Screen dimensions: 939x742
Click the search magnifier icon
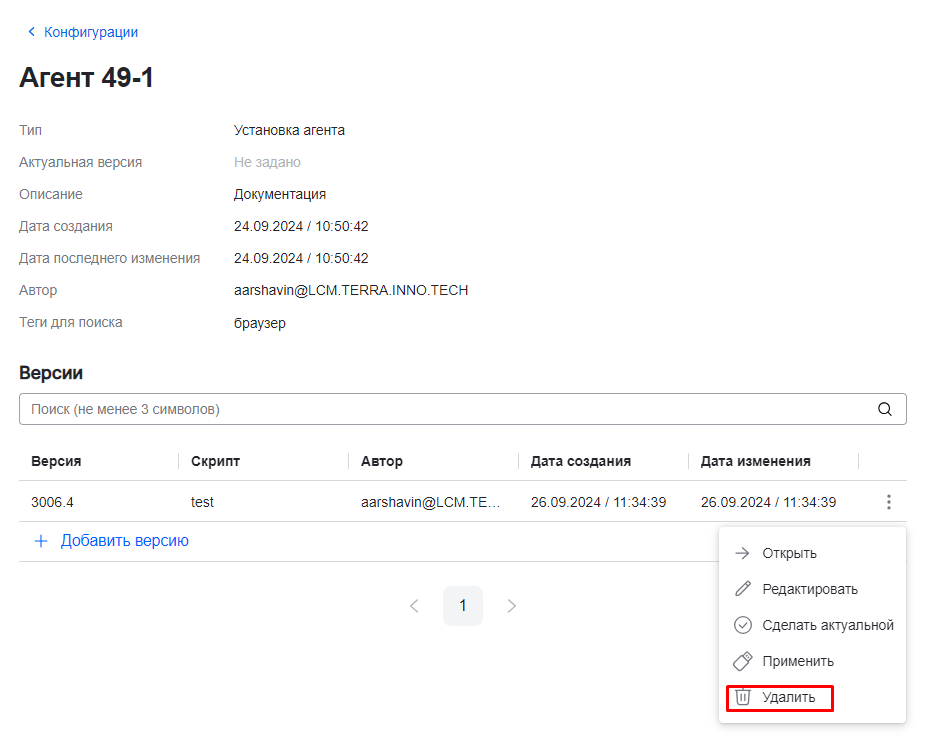click(884, 409)
